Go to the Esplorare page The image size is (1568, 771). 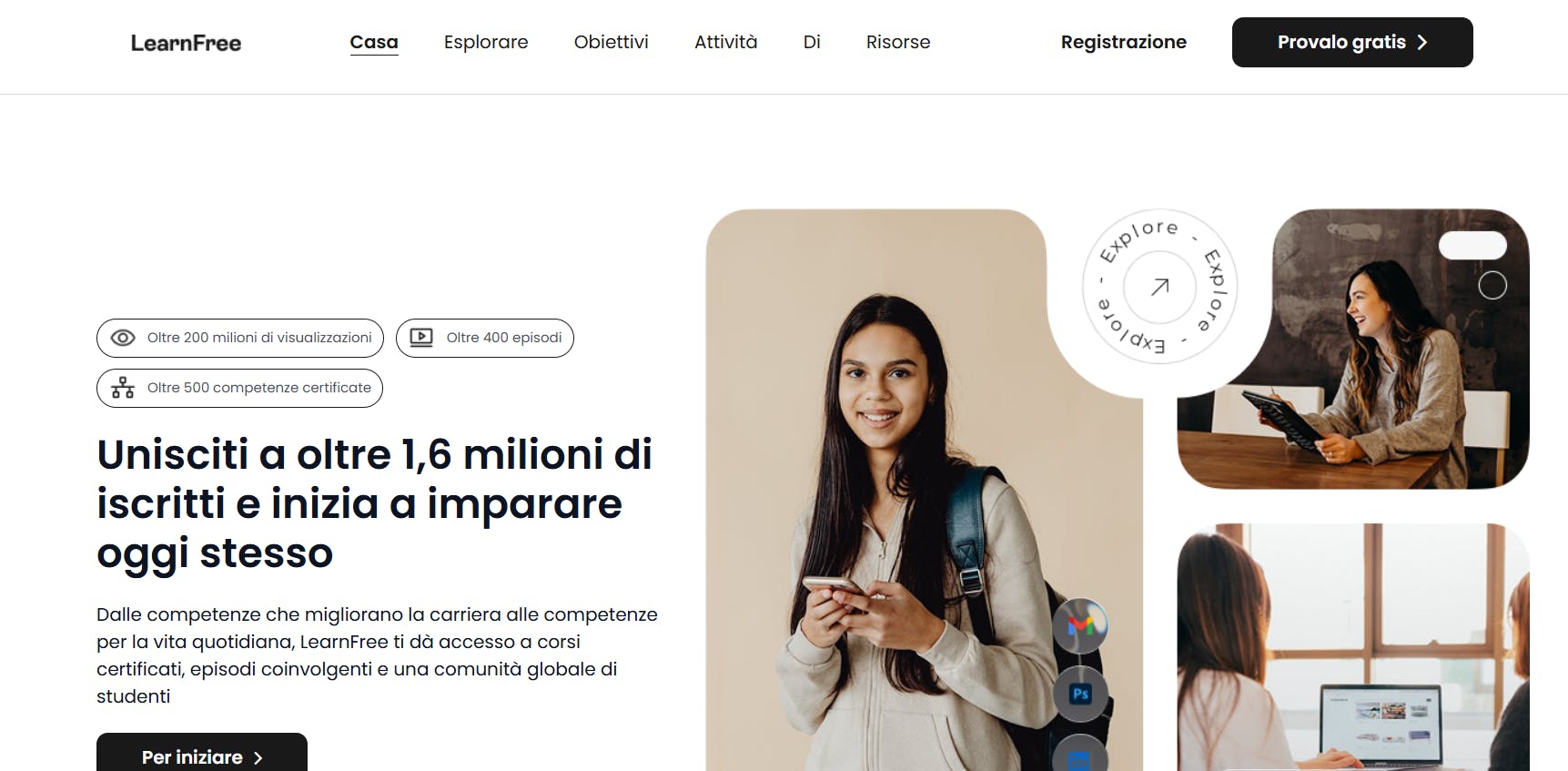tap(486, 42)
